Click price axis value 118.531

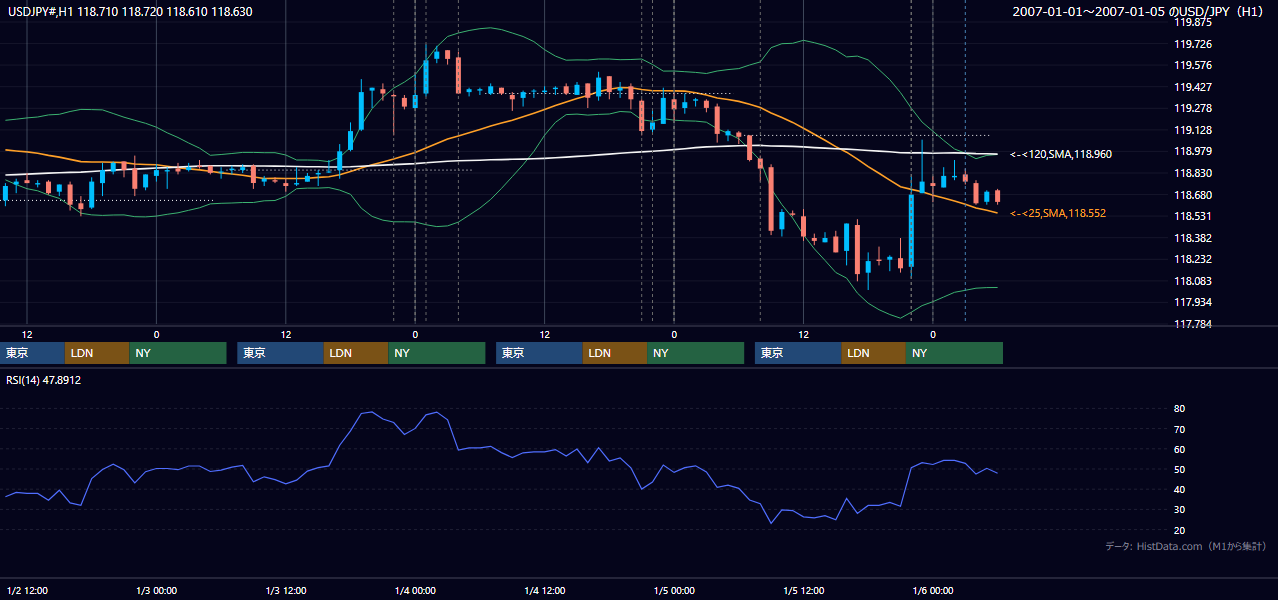tap(1193, 216)
